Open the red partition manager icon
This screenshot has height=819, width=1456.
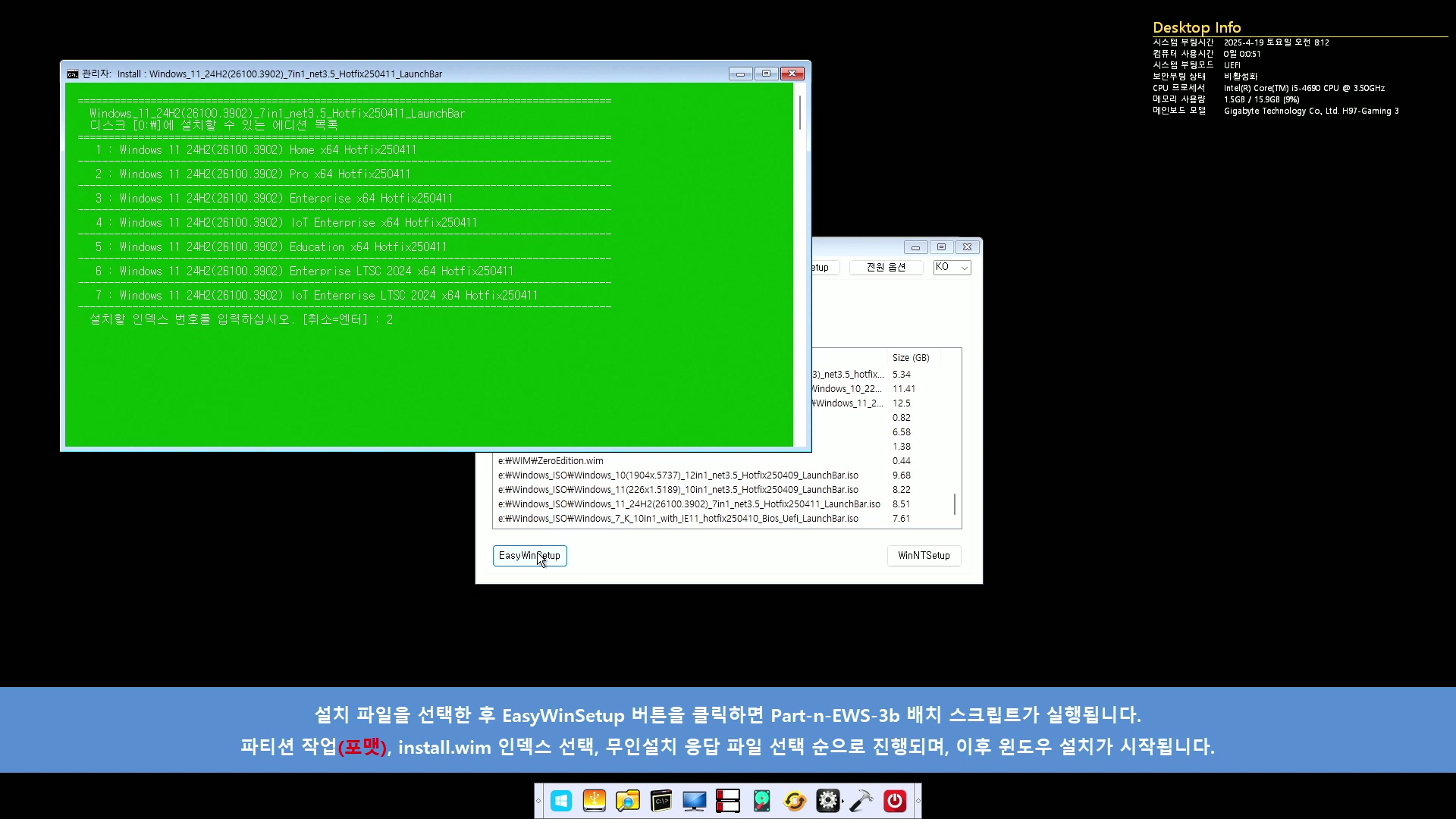point(728,801)
